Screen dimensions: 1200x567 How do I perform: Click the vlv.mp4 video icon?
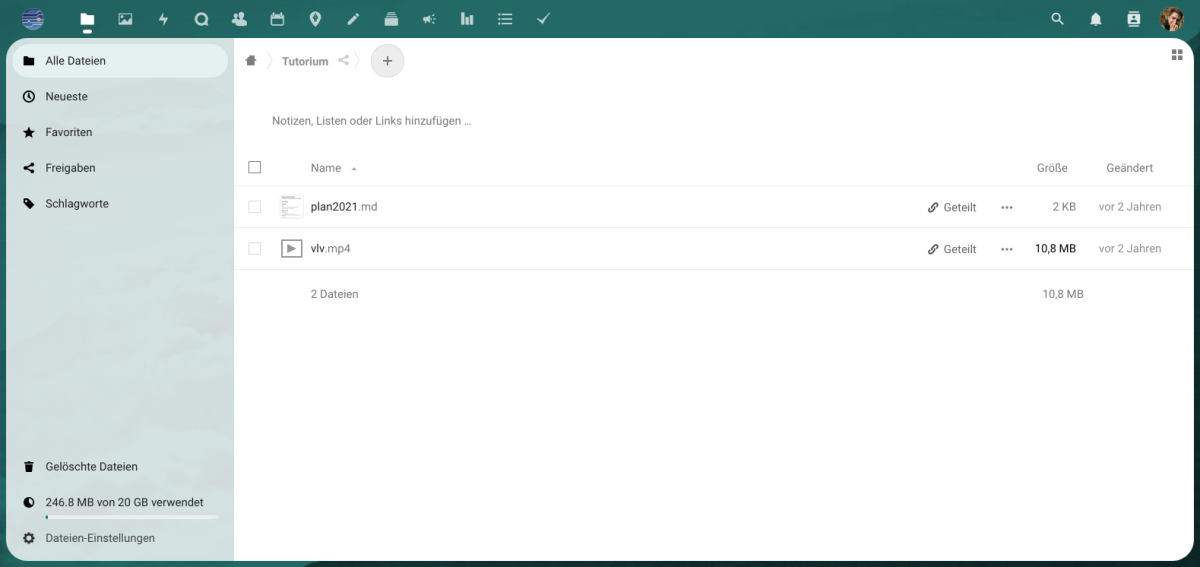point(291,248)
